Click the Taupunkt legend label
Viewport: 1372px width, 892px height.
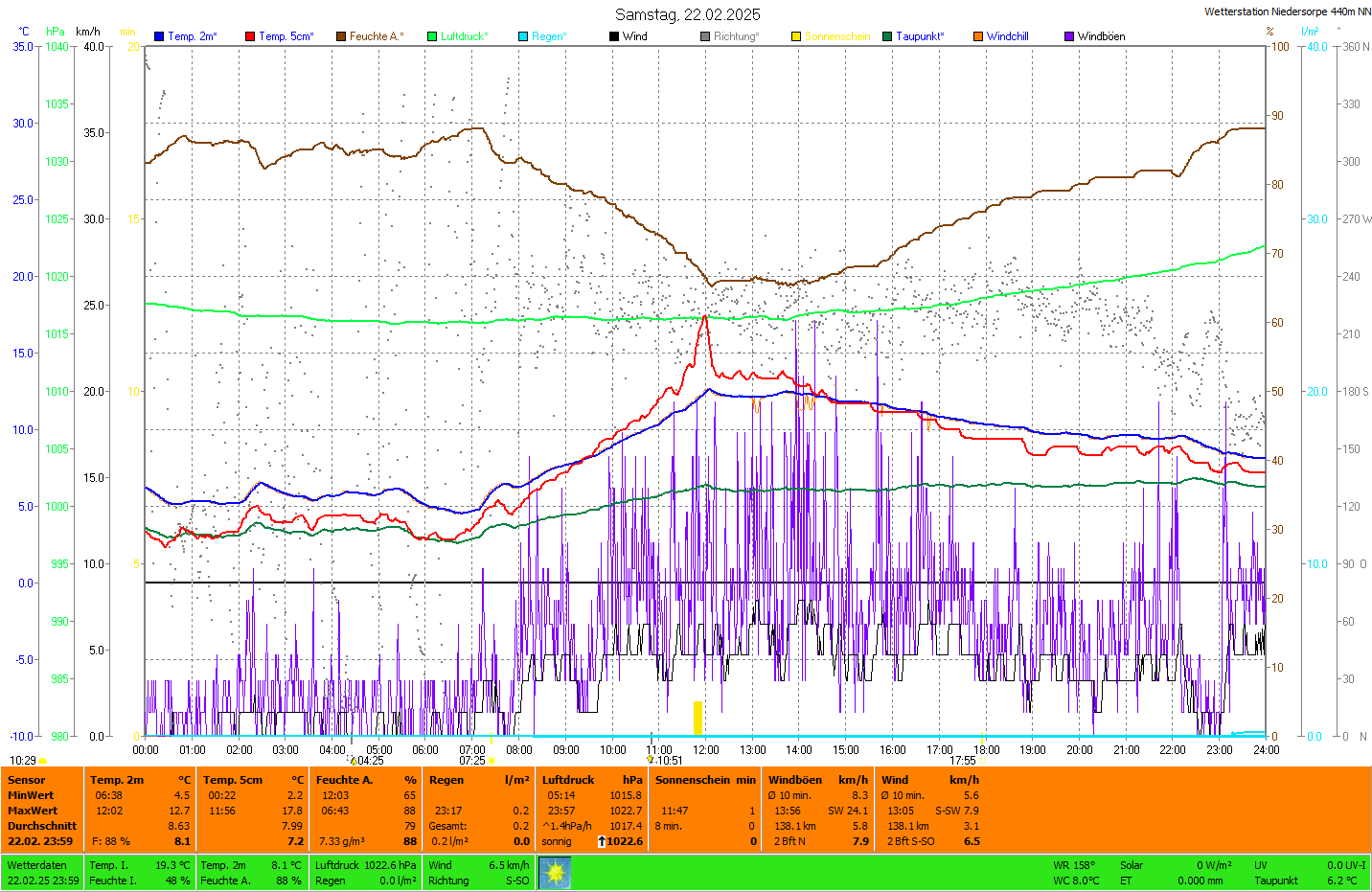[x=919, y=36]
